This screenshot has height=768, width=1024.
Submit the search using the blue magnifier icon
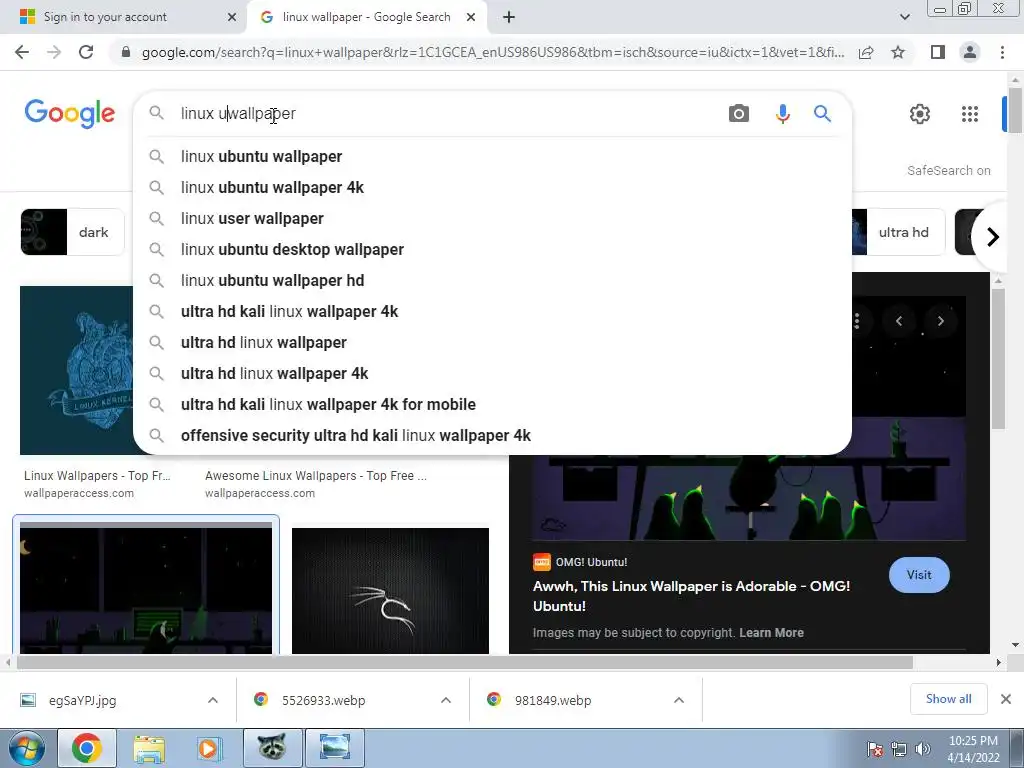tap(822, 114)
